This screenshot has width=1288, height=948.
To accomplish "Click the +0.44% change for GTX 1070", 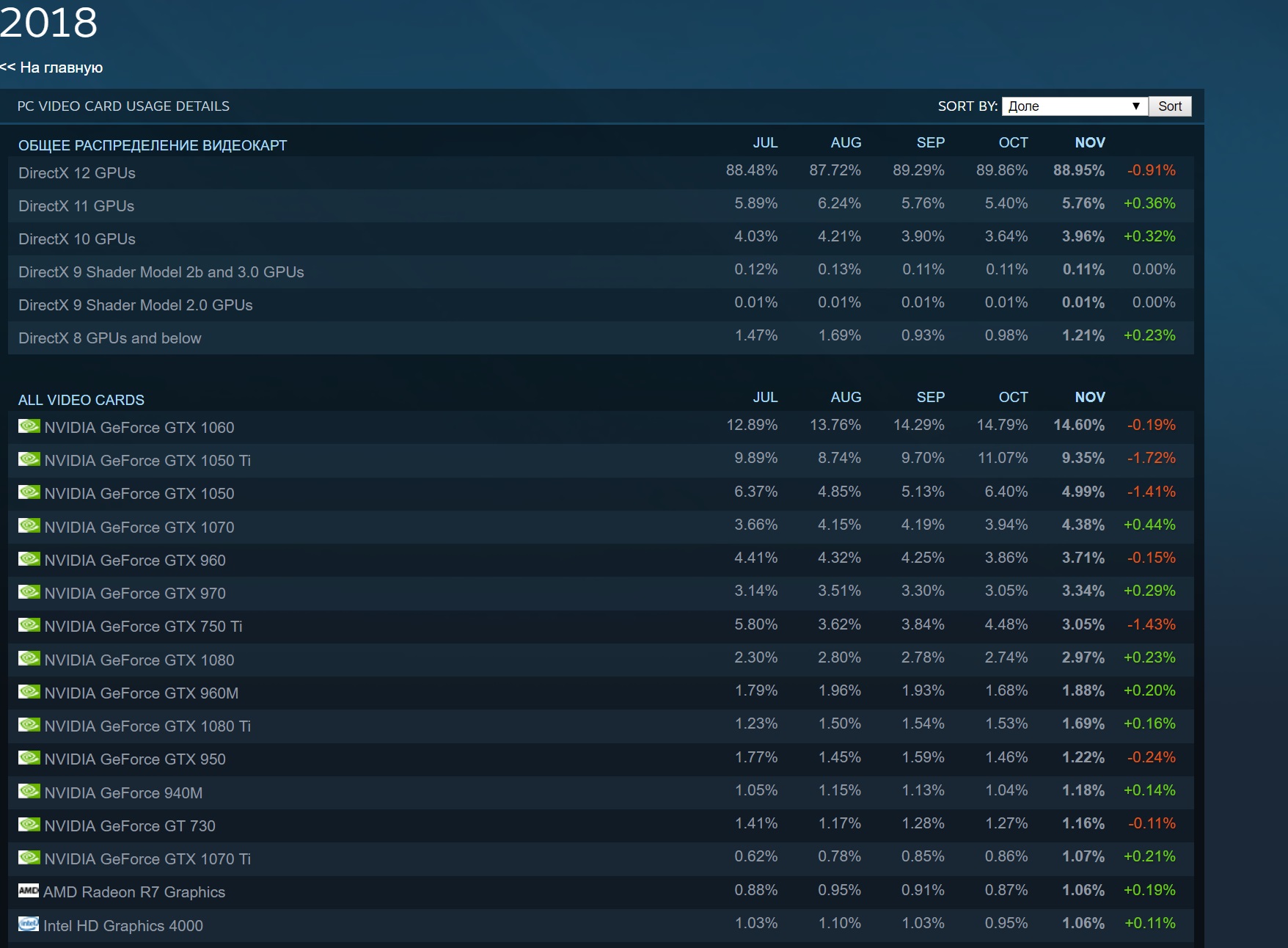I will click(x=1149, y=525).
